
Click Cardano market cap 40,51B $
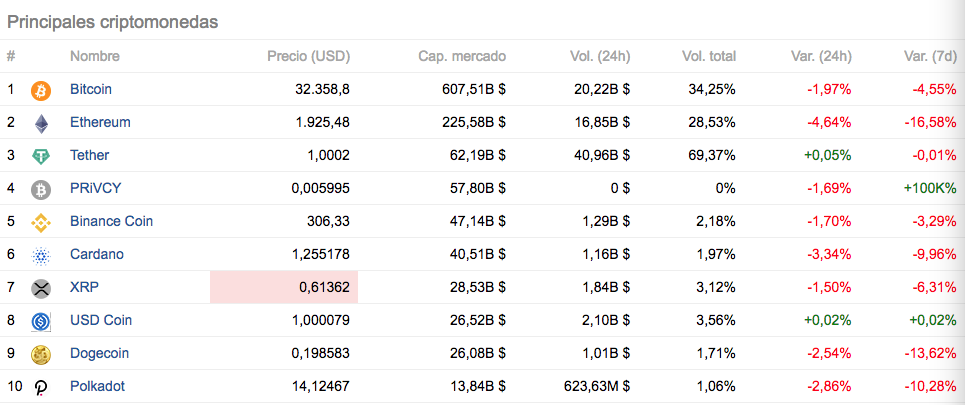(x=478, y=254)
